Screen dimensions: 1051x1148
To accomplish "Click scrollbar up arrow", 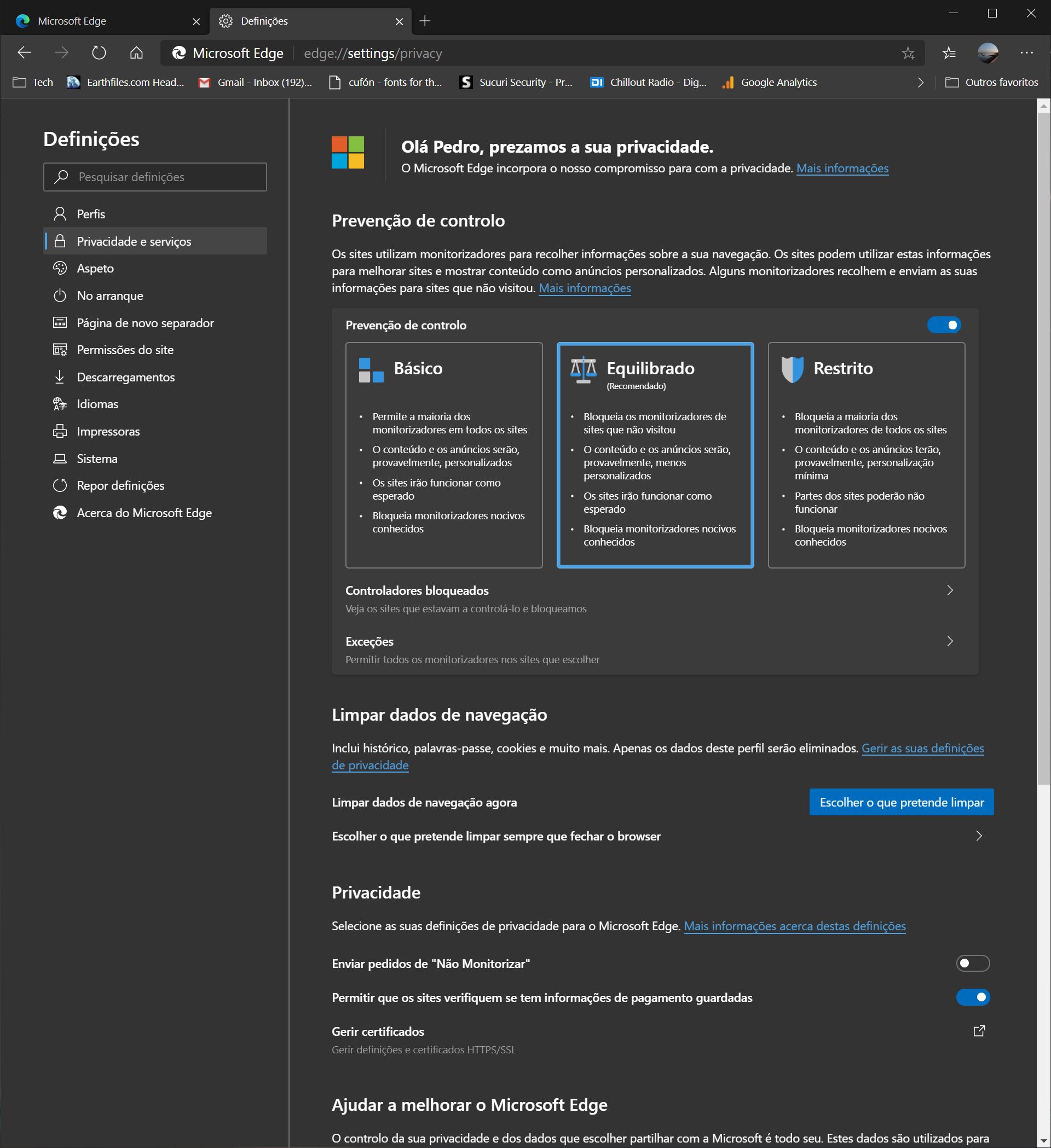I will [x=1043, y=106].
